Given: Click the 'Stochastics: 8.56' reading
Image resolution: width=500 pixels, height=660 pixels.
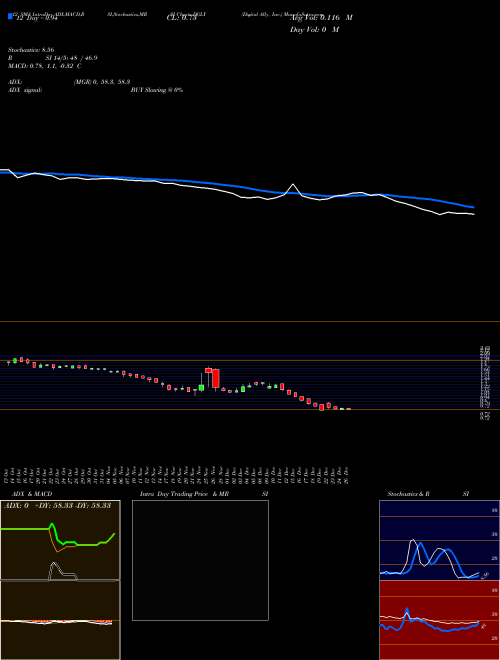Looking at the screenshot, I should [x=31, y=50].
